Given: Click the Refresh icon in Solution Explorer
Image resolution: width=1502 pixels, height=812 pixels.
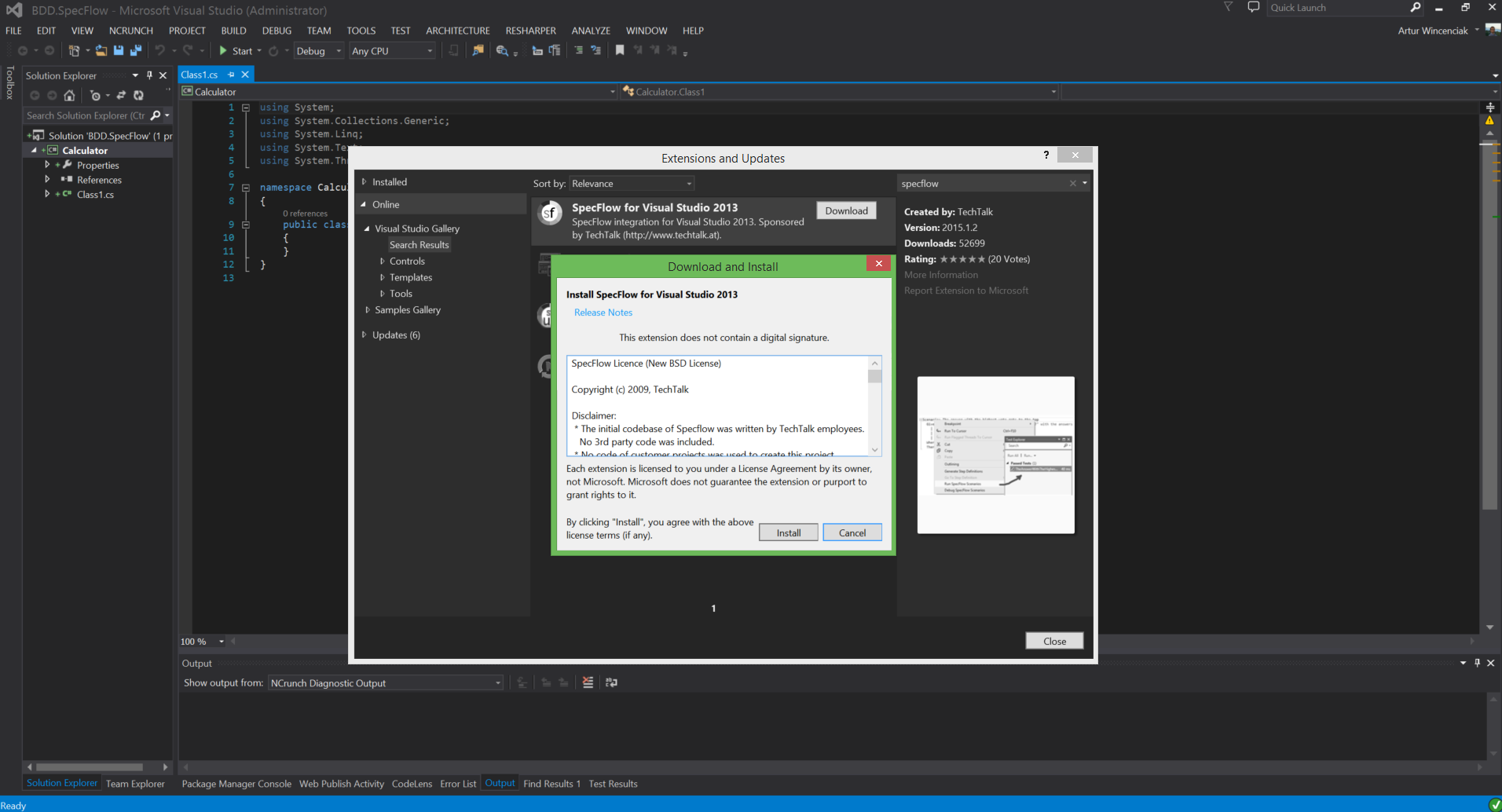Looking at the screenshot, I should point(138,96).
